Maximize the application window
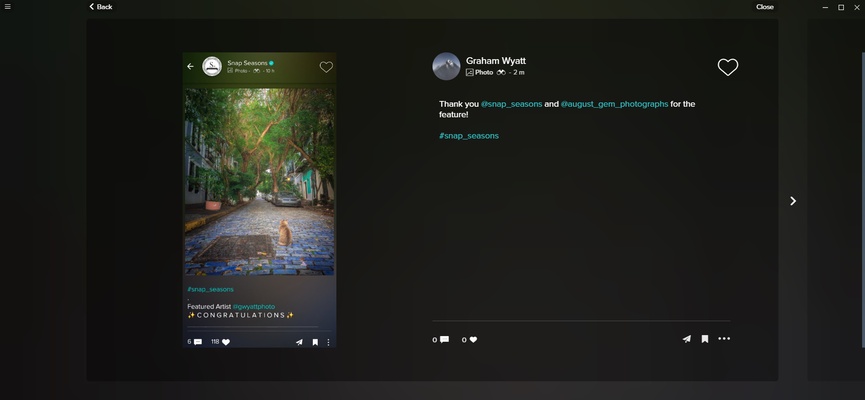The width and height of the screenshot is (865, 400). click(x=841, y=7)
